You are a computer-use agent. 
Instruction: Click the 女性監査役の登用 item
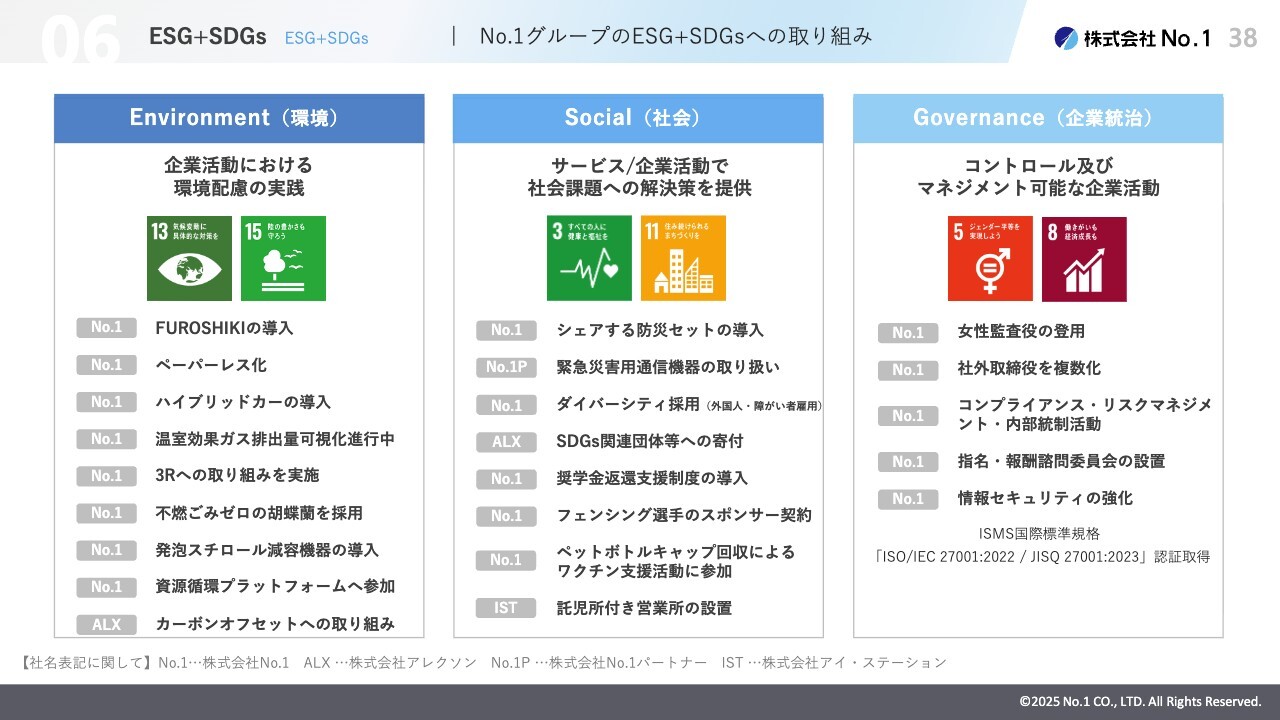tap(1021, 331)
